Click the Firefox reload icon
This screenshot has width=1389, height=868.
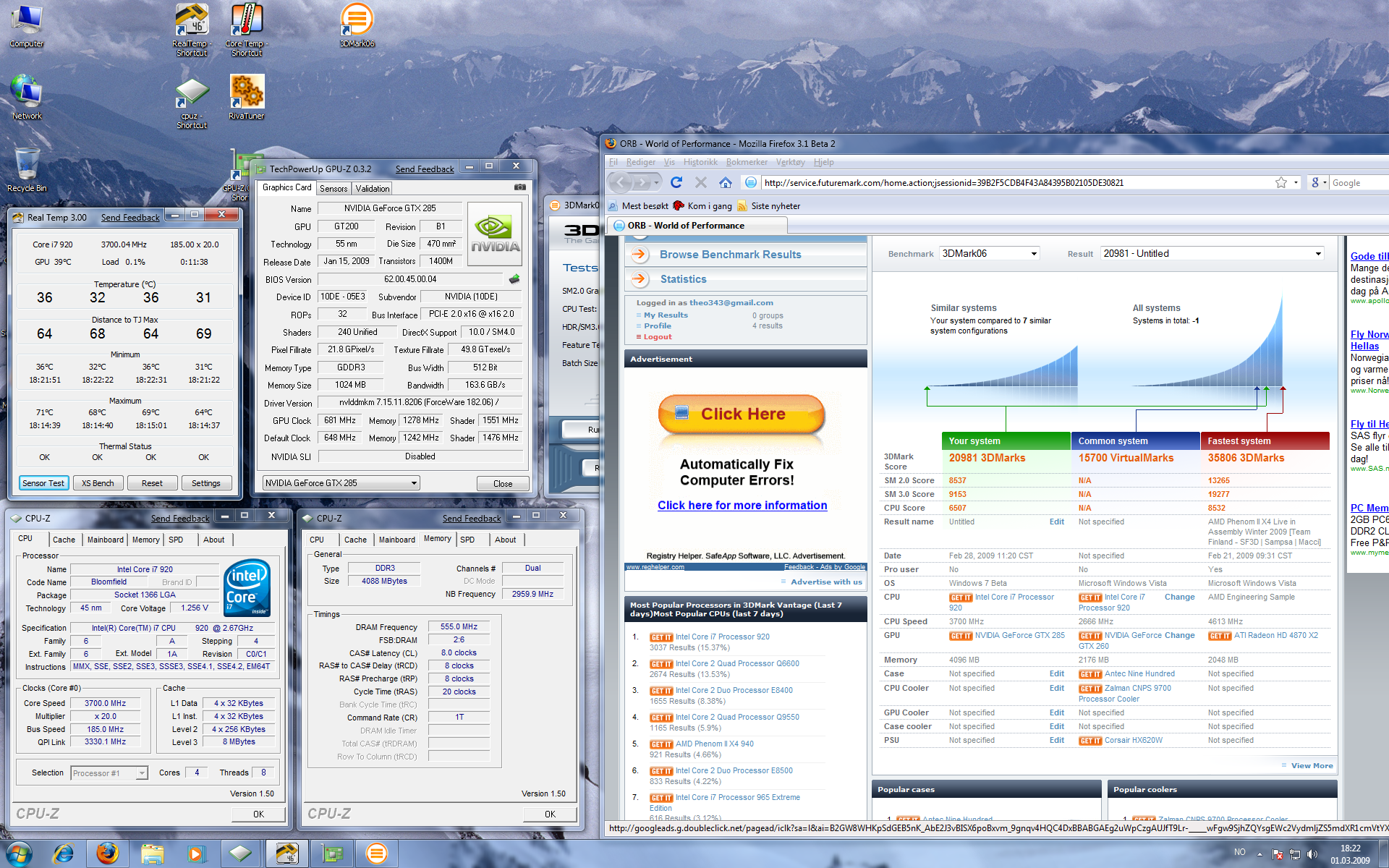676,182
